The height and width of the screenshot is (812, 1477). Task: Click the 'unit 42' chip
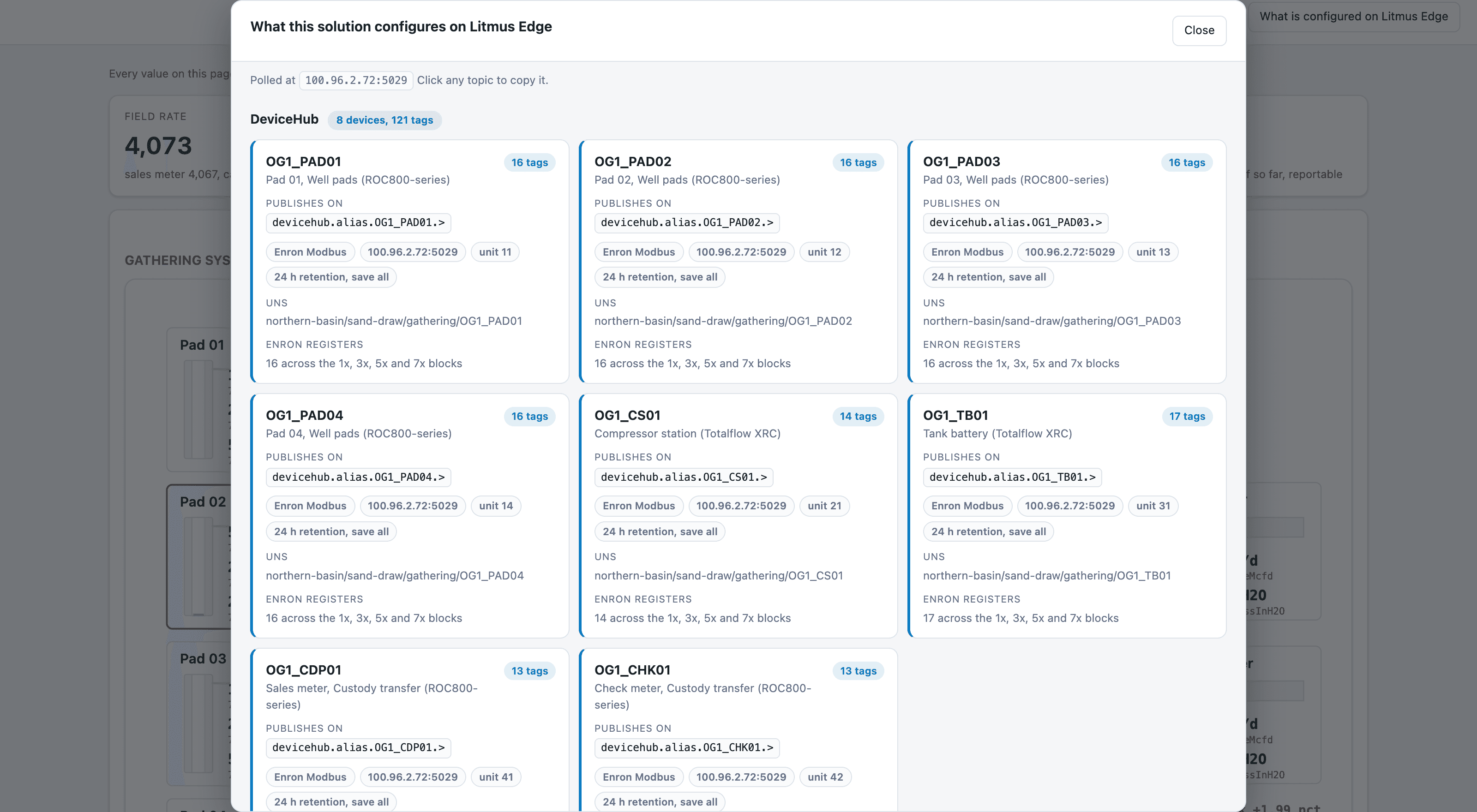tap(825, 776)
